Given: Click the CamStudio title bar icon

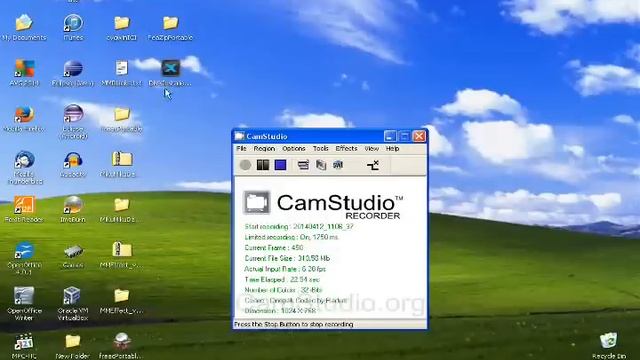Looking at the screenshot, I should (239, 136).
